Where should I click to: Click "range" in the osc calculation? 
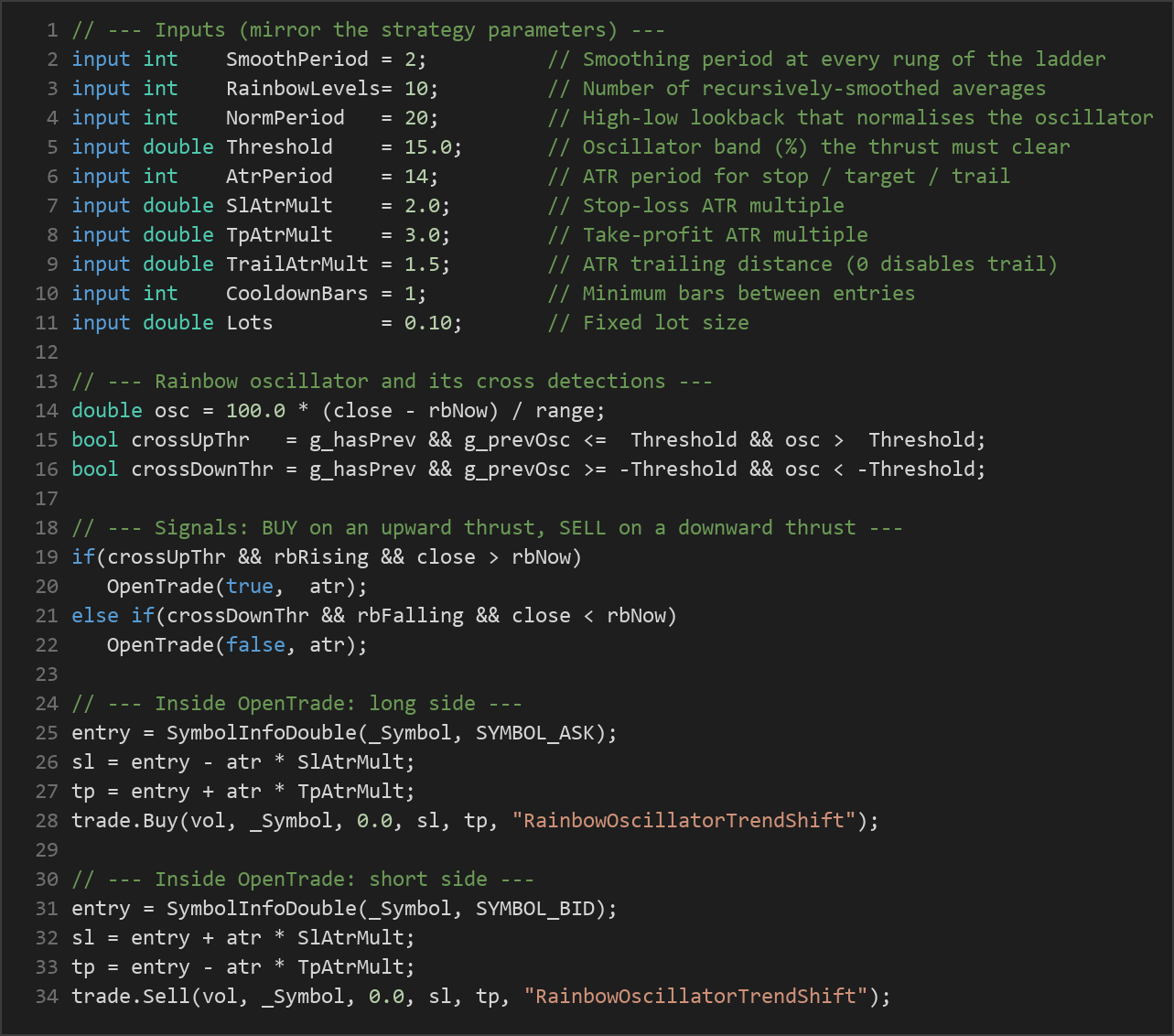[565, 411]
